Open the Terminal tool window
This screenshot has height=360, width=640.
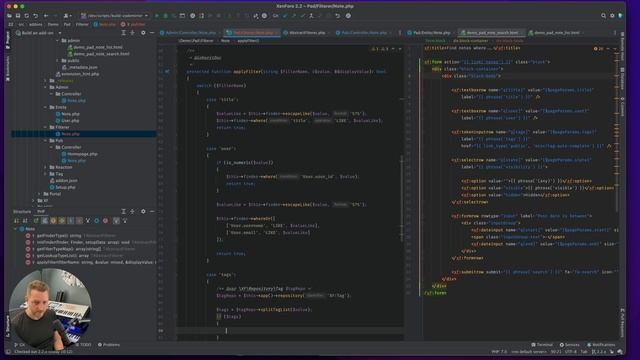pyautogui.click(x=542, y=345)
